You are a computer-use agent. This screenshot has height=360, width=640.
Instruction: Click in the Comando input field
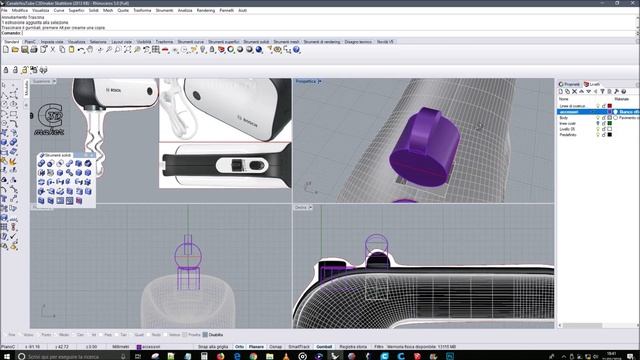pyautogui.click(x=329, y=33)
